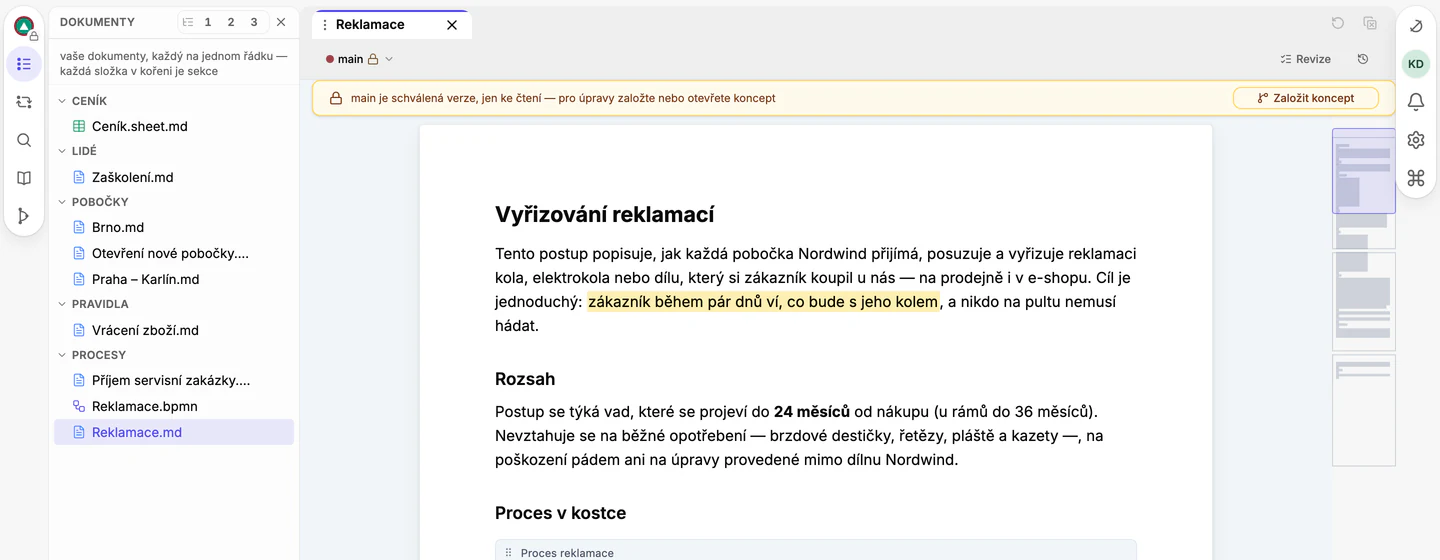Click the Rozsah heading
1440x560 pixels.
click(525, 379)
